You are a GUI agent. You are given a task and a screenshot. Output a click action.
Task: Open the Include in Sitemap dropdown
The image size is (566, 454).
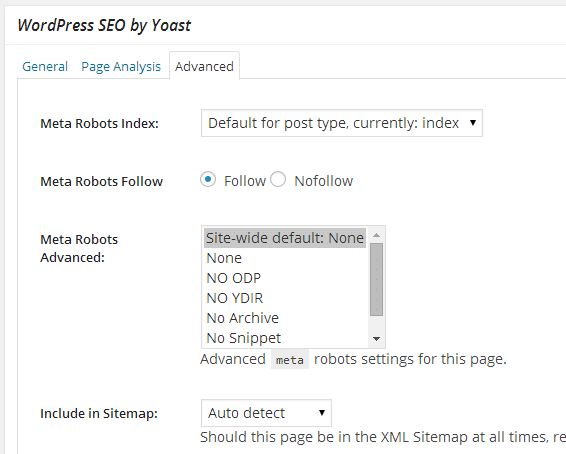(x=266, y=413)
